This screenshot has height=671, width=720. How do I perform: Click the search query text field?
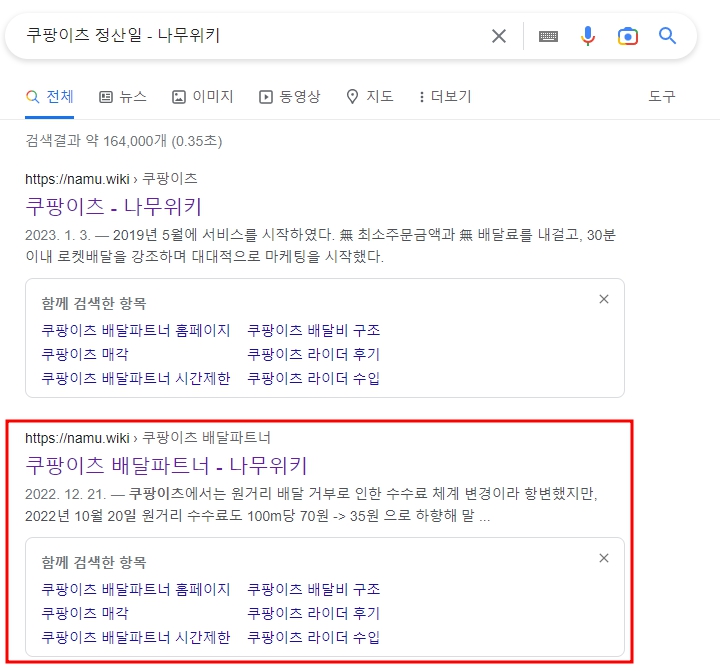[x=250, y=35]
